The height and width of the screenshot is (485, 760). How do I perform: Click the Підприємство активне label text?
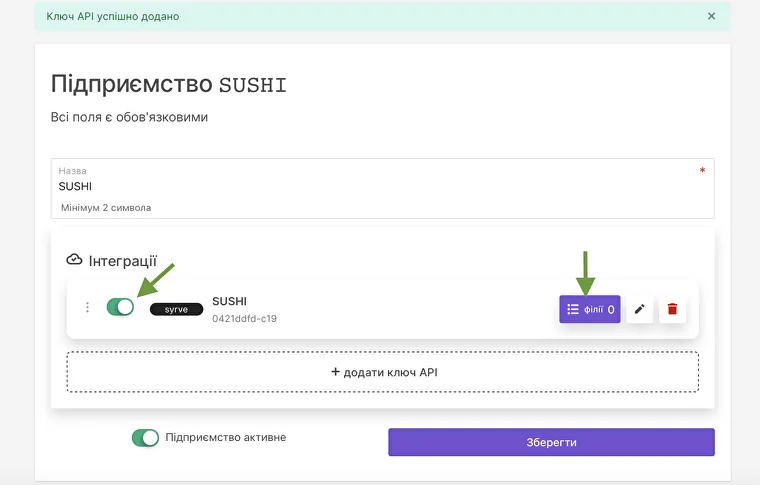point(226,437)
